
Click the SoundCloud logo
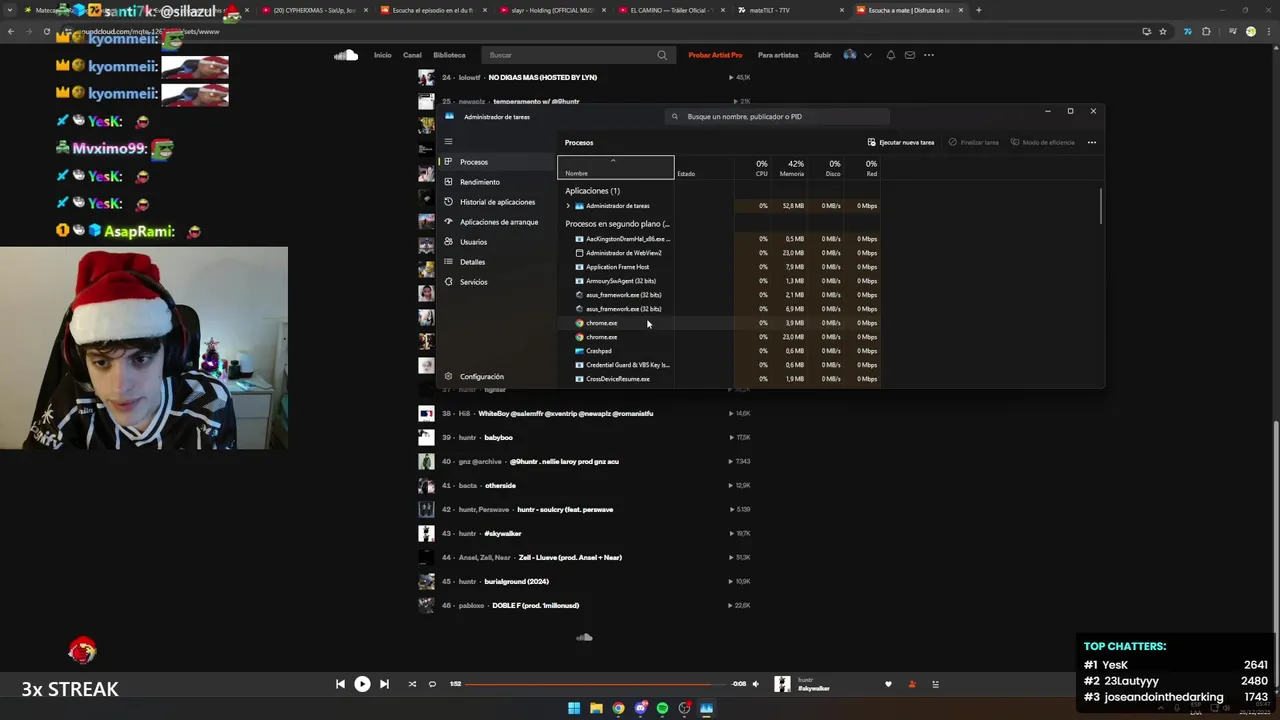point(346,55)
